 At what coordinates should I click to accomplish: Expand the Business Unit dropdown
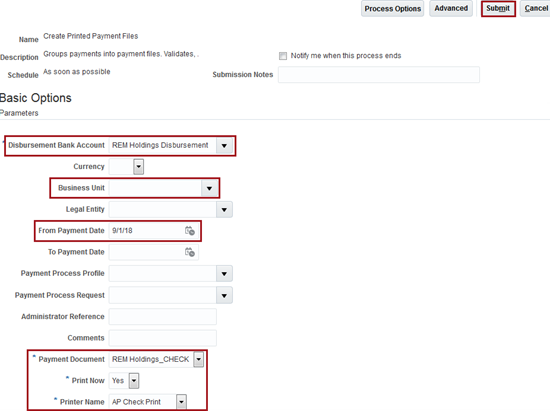click(209, 188)
